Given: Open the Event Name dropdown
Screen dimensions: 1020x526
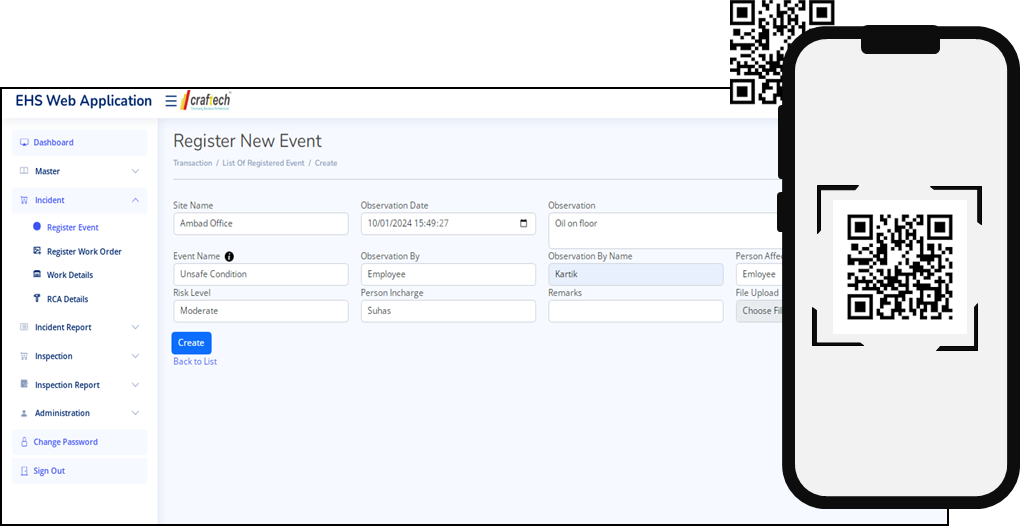Looking at the screenshot, I should 261,274.
